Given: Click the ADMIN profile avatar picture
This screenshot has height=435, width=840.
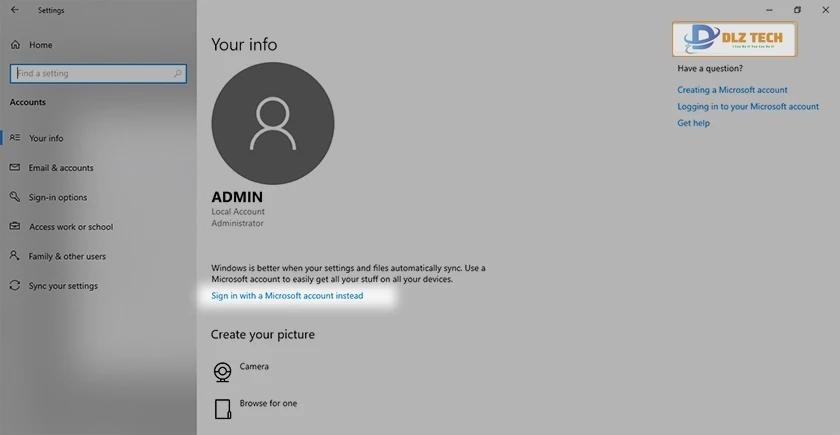Looking at the screenshot, I should [x=273, y=123].
